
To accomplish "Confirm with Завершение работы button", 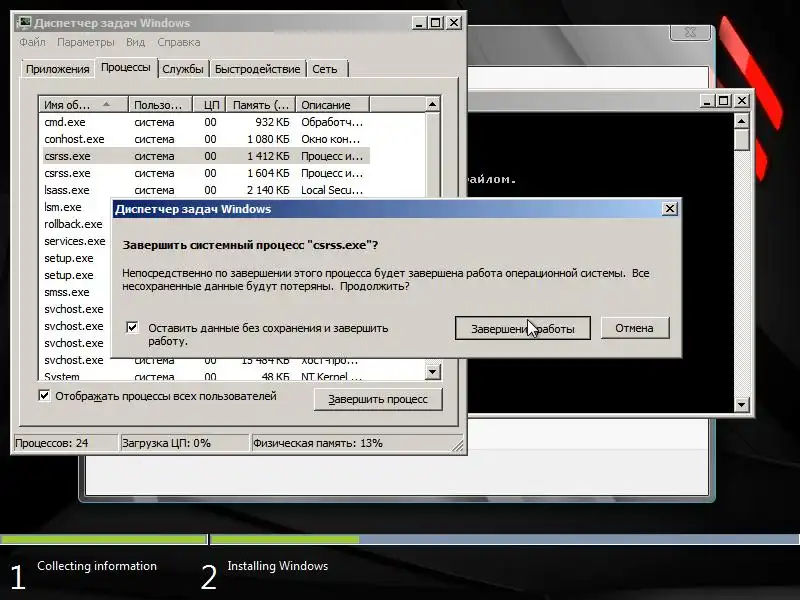I will (x=522, y=328).
